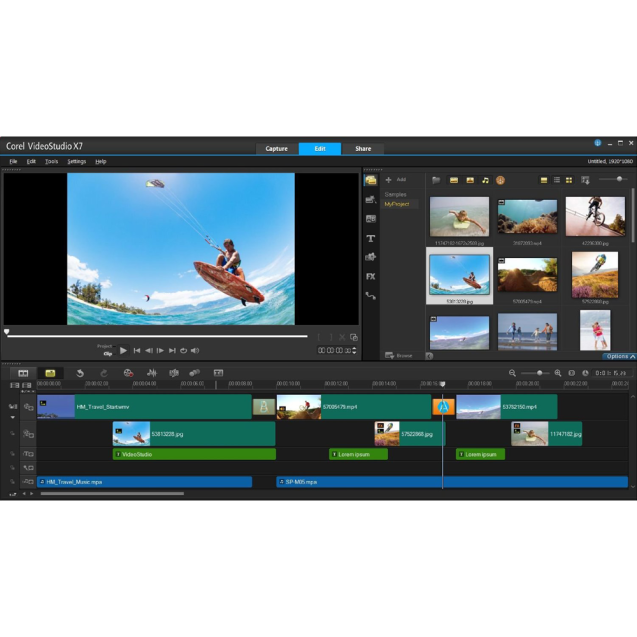Click the Undo arrow in timeline toolbar
Image resolution: width=637 pixels, height=637 pixels.
tap(81, 373)
